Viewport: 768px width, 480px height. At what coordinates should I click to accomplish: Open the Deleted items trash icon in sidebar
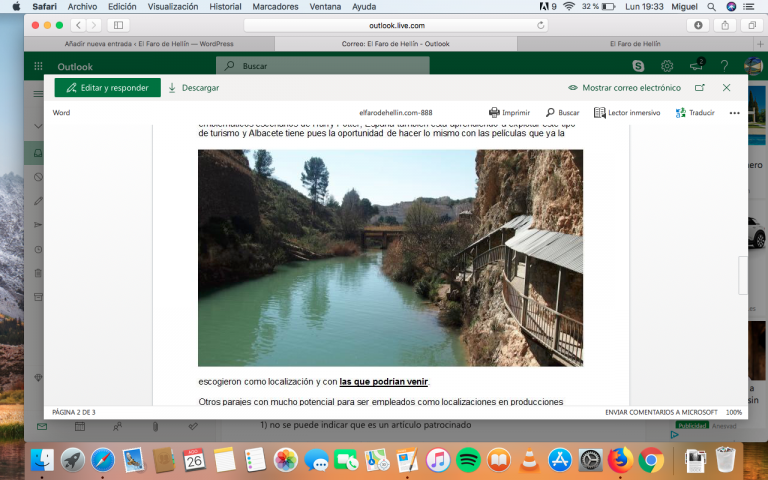point(38,273)
